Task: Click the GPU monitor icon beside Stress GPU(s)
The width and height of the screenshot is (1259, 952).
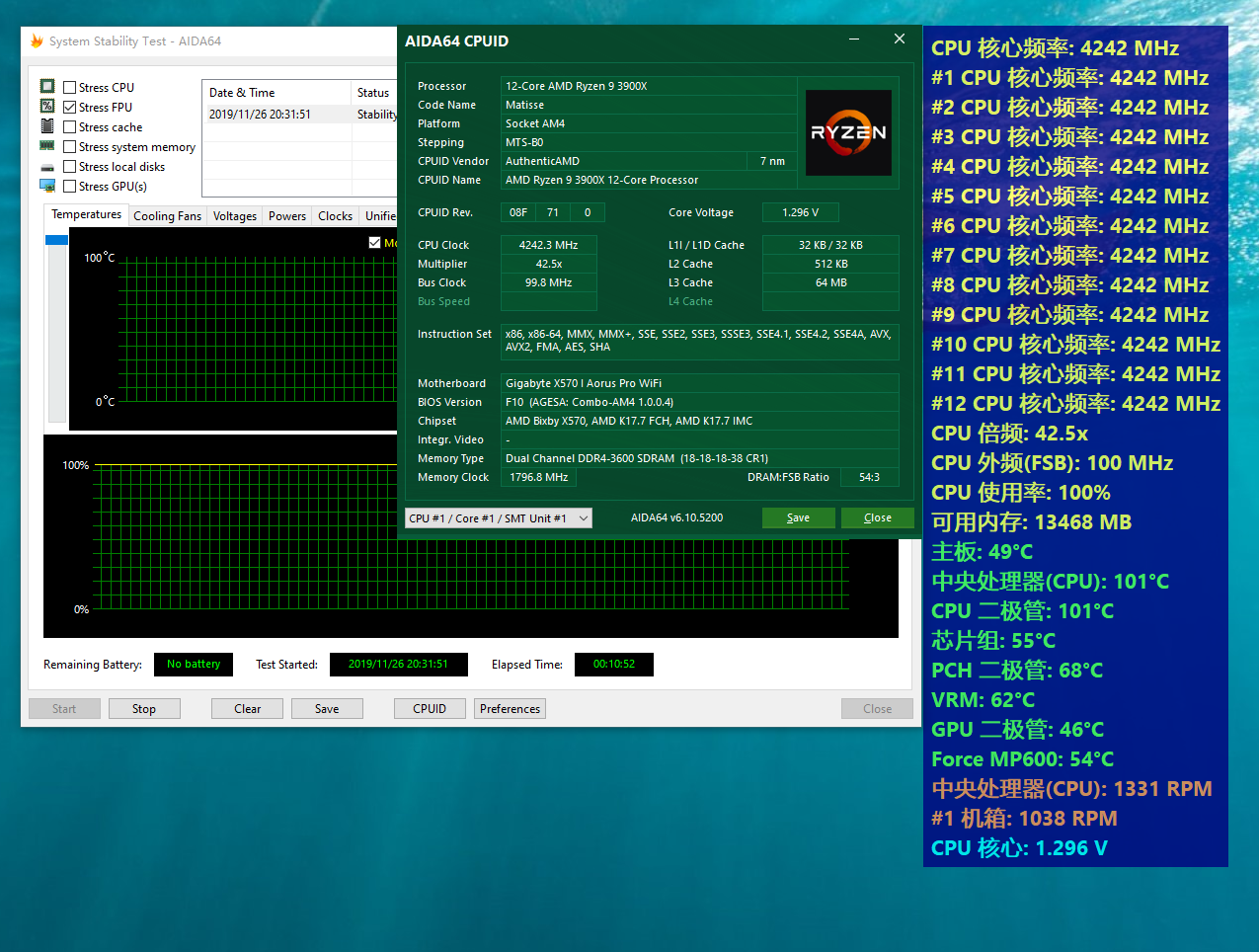Action: tap(46, 186)
